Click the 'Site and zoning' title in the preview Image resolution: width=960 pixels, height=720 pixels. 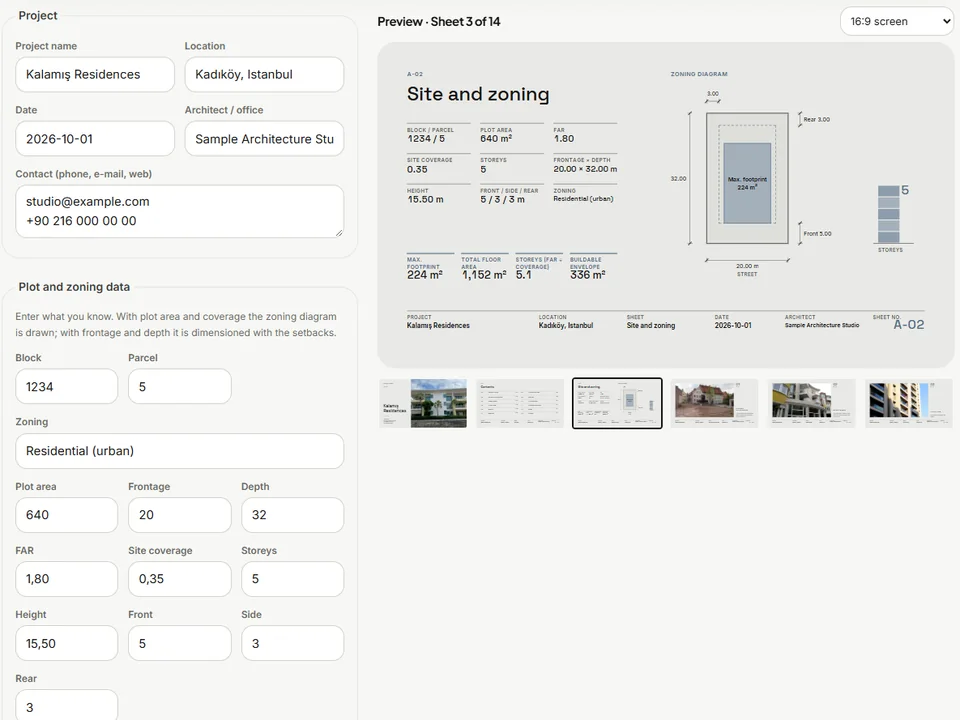tap(478, 94)
